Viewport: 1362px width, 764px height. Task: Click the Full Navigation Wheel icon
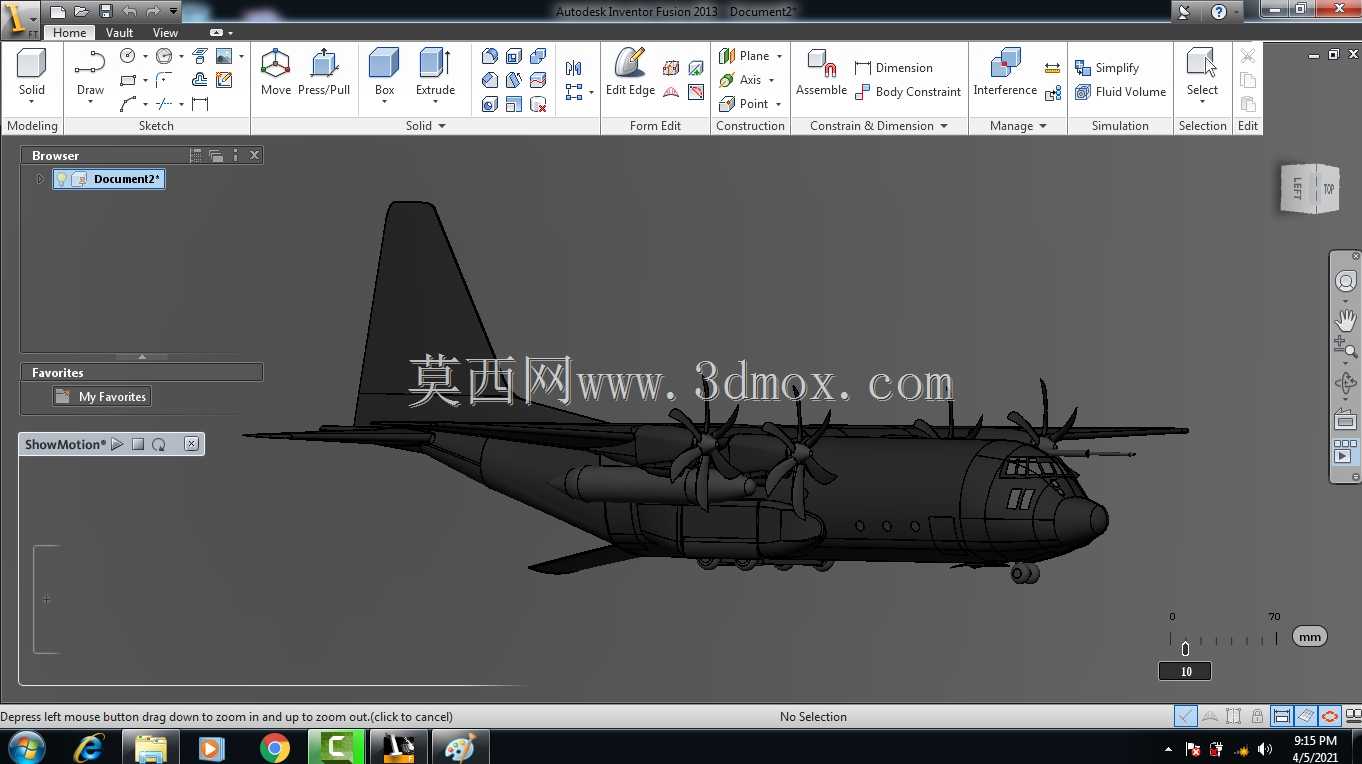pyautogui.click(x=1346, y=282)
